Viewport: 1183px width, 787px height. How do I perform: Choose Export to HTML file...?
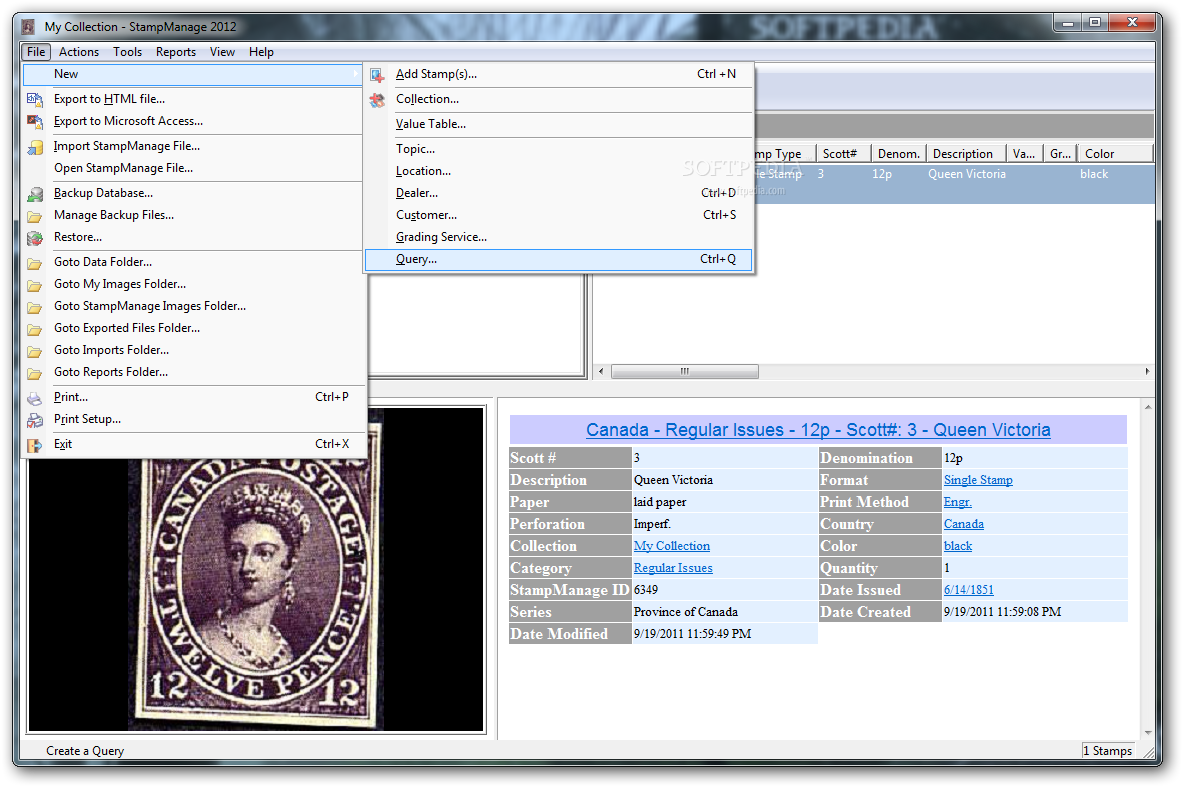[x=193, y=99]
